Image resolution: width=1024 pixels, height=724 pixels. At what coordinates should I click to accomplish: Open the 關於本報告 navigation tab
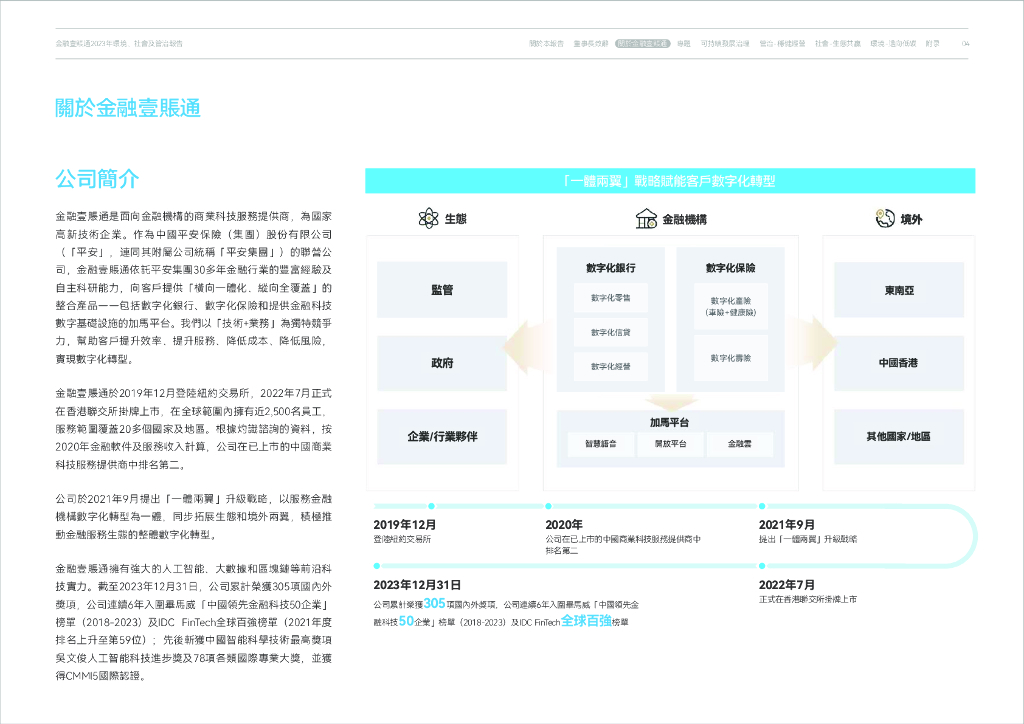[546, 44]
